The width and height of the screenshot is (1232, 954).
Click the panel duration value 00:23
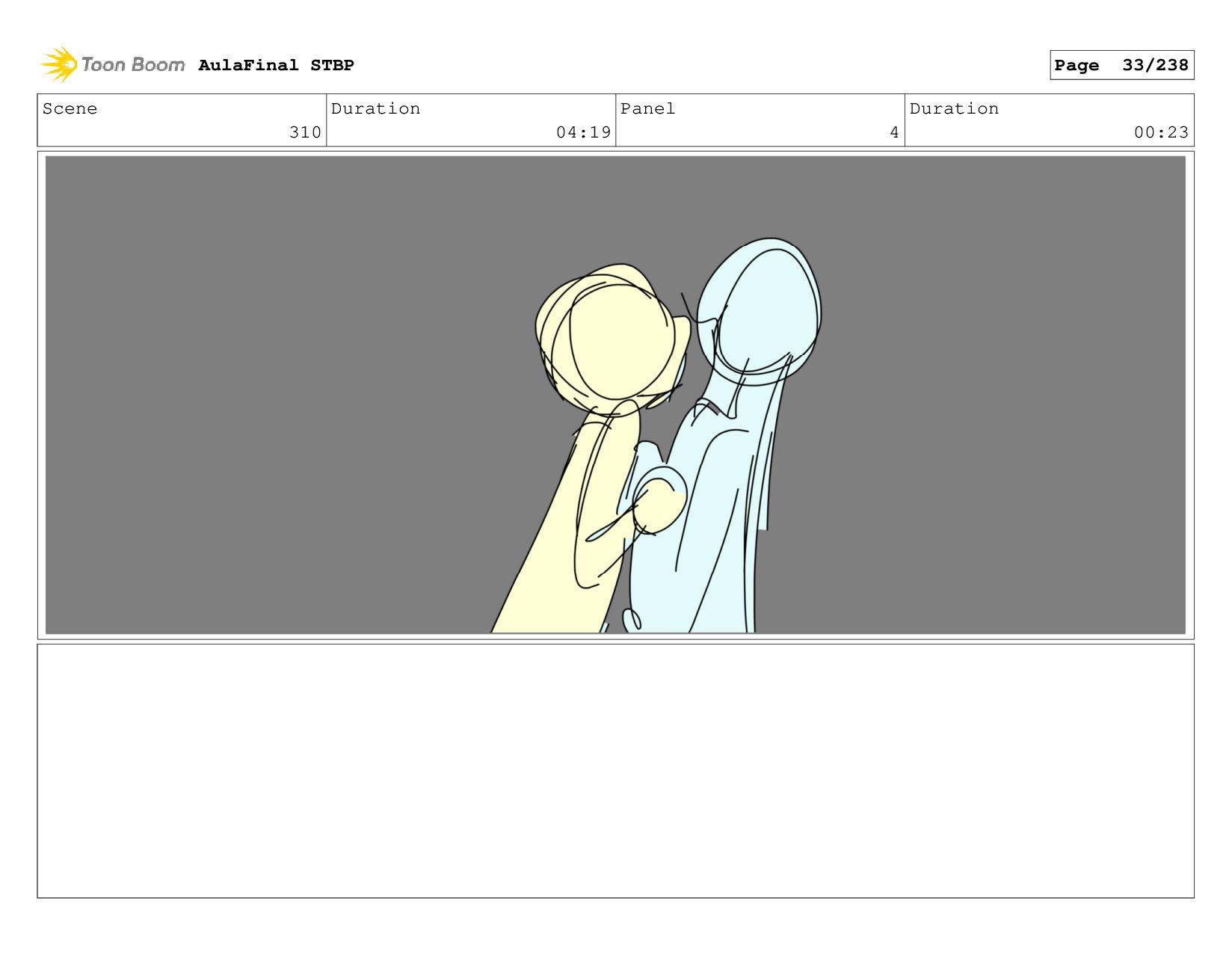point(1161,132)
